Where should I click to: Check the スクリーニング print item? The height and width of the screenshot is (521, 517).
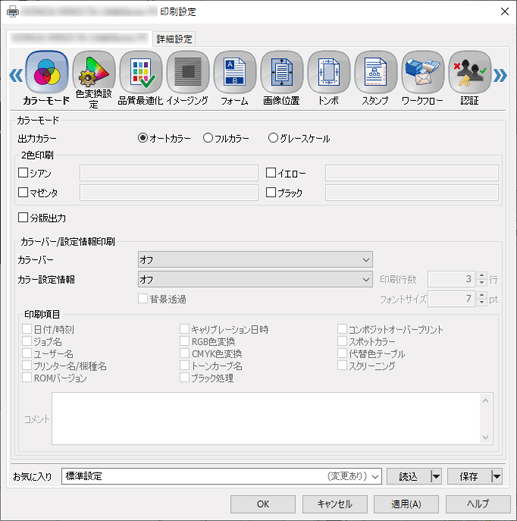(342, 366)
